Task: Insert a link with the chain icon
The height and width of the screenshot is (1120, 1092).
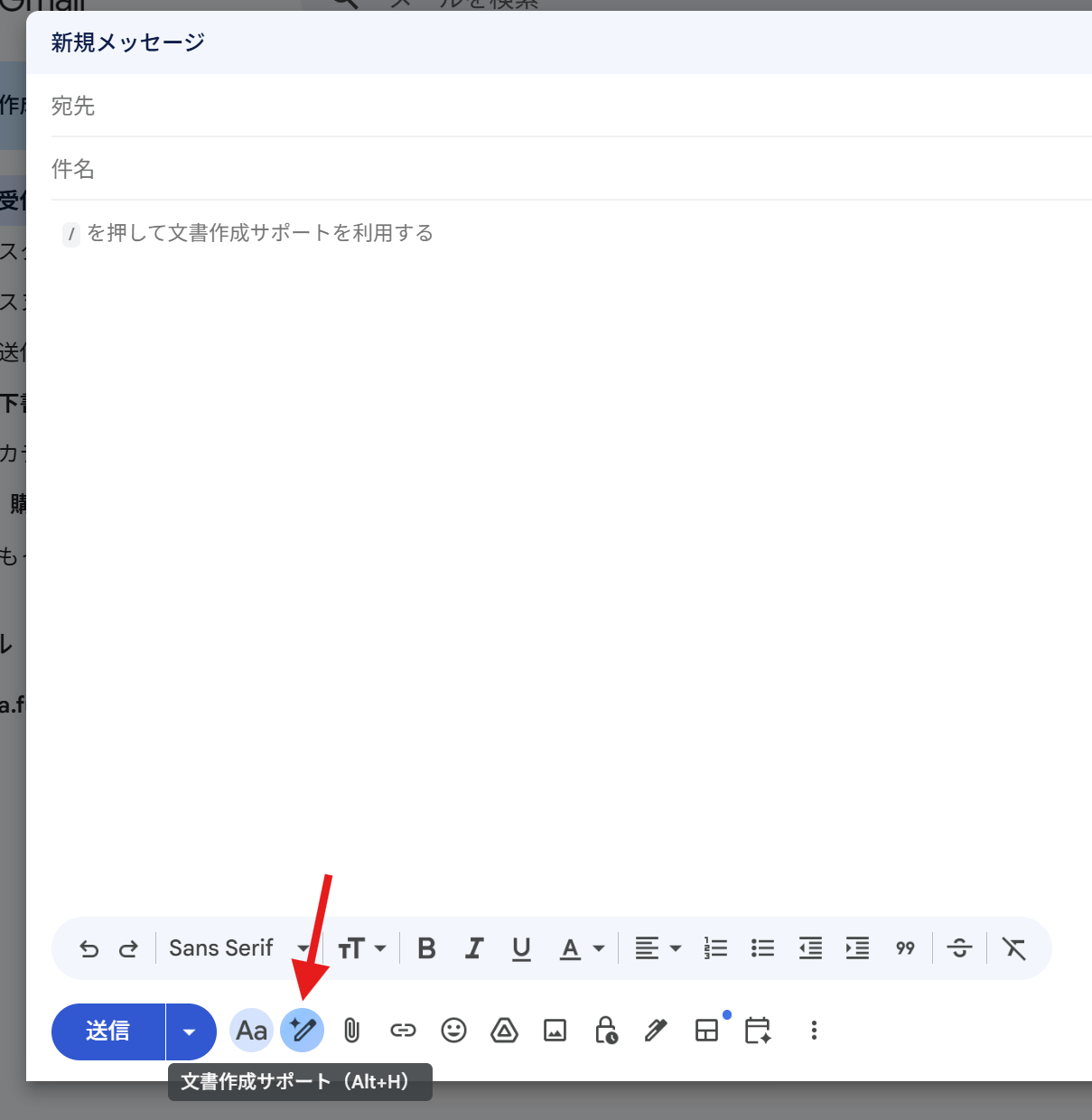Action: click(x=403, y=1031)
